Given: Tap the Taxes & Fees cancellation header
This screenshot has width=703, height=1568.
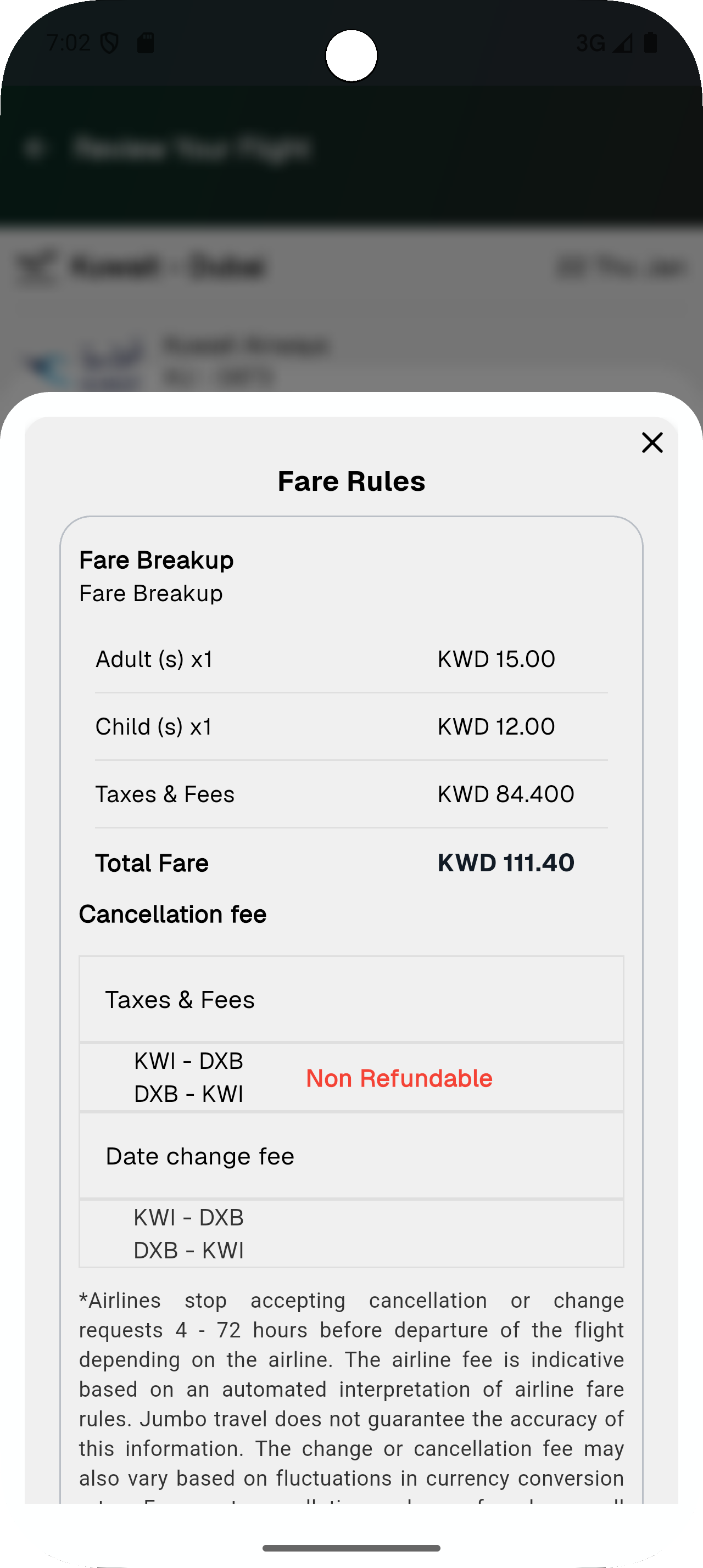Looking at the screenshot, I should pyautogui.click(x=180, y=1000).
